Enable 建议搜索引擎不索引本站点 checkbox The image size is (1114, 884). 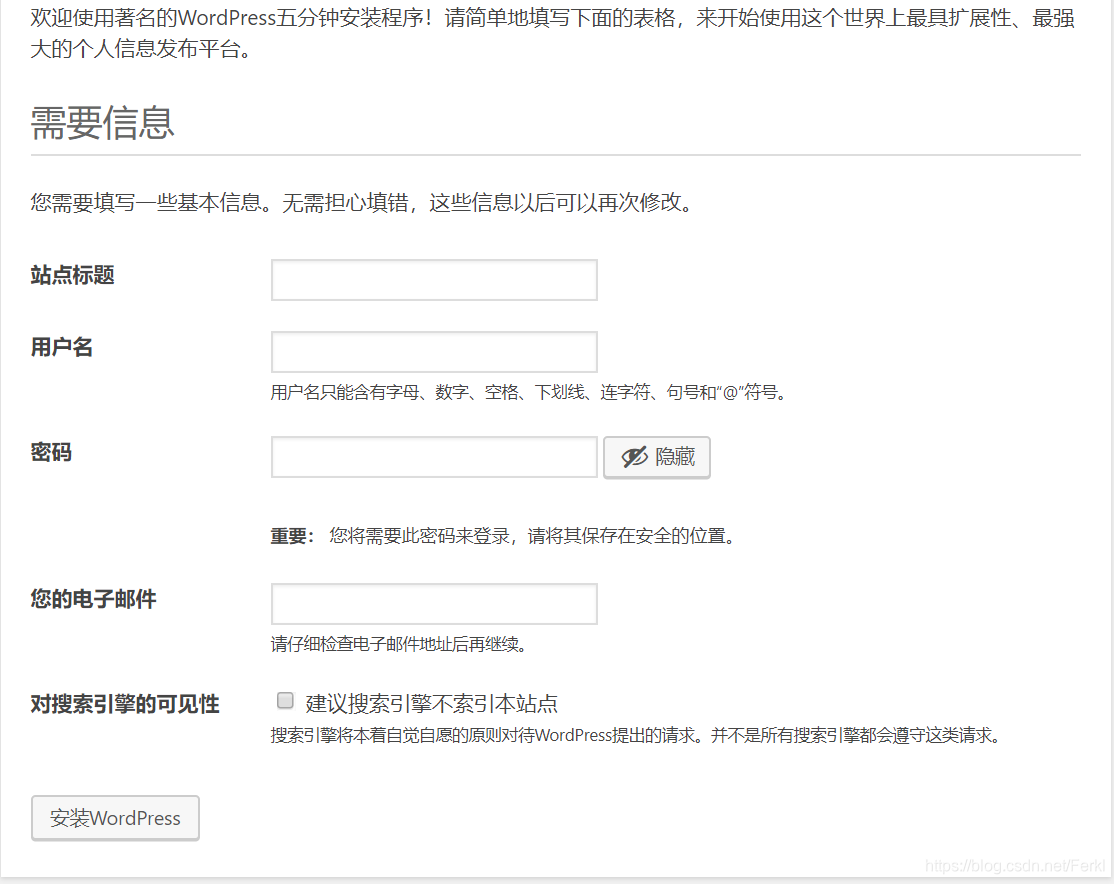pyautogui.click(x=285, y=701)
